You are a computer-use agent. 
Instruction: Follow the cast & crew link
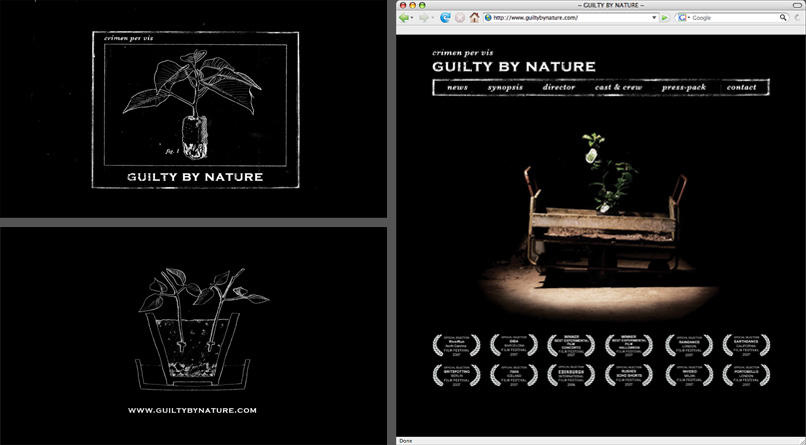[618, 88]
